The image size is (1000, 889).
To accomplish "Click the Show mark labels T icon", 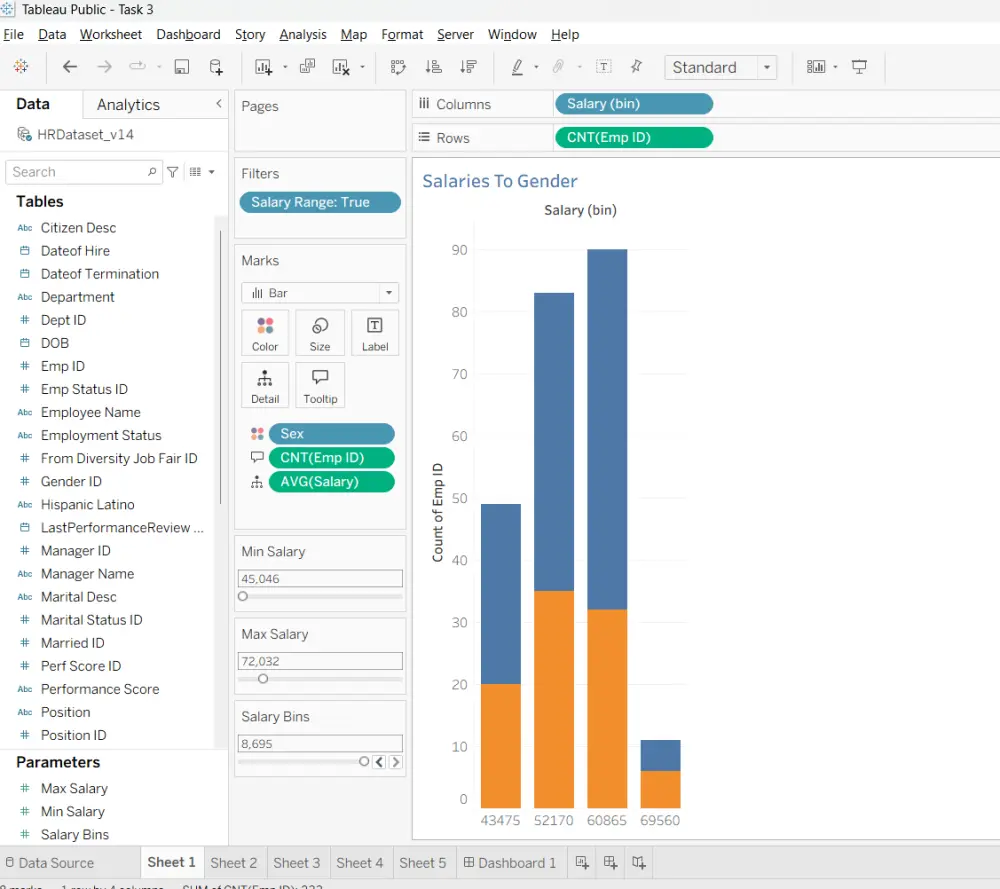I will (x=603, y=66).
